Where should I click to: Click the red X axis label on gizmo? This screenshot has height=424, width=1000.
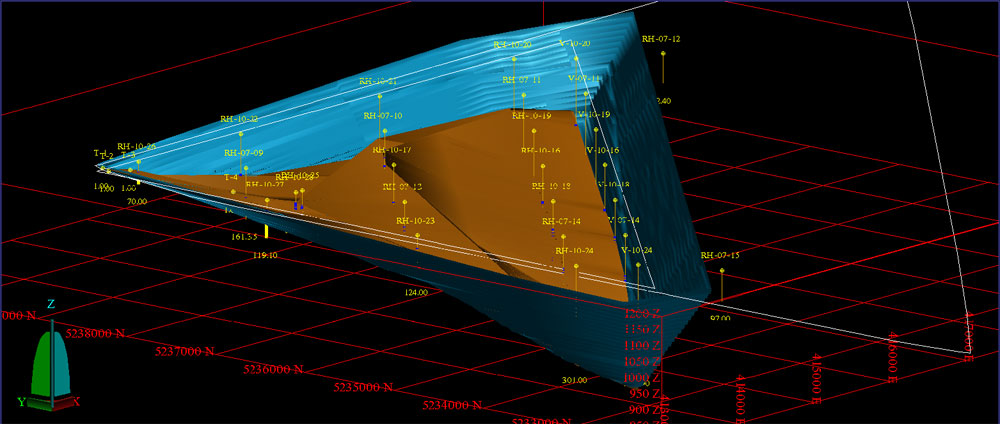tap(77, 402)
